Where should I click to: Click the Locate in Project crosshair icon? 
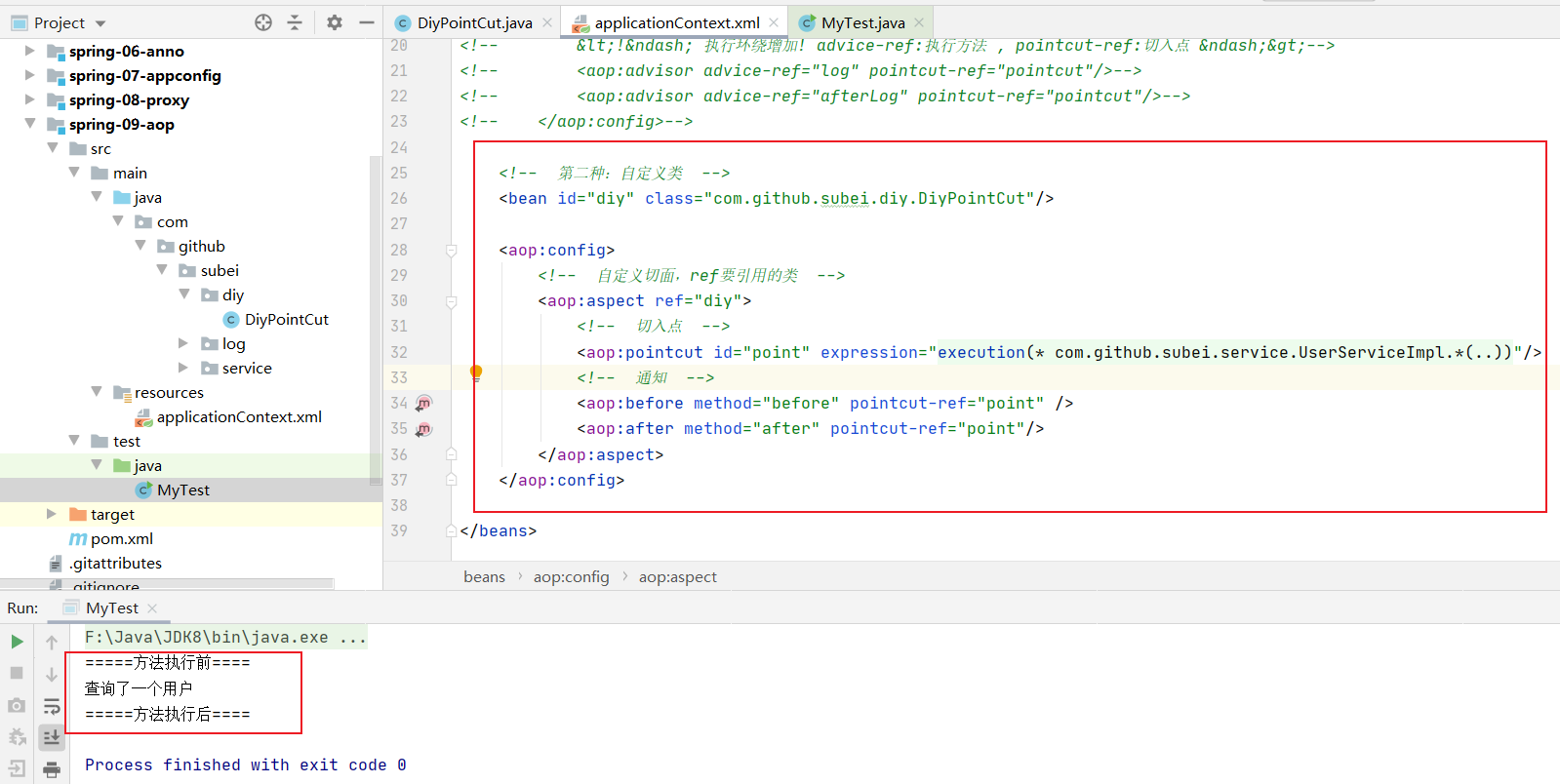tap(263, 22)
